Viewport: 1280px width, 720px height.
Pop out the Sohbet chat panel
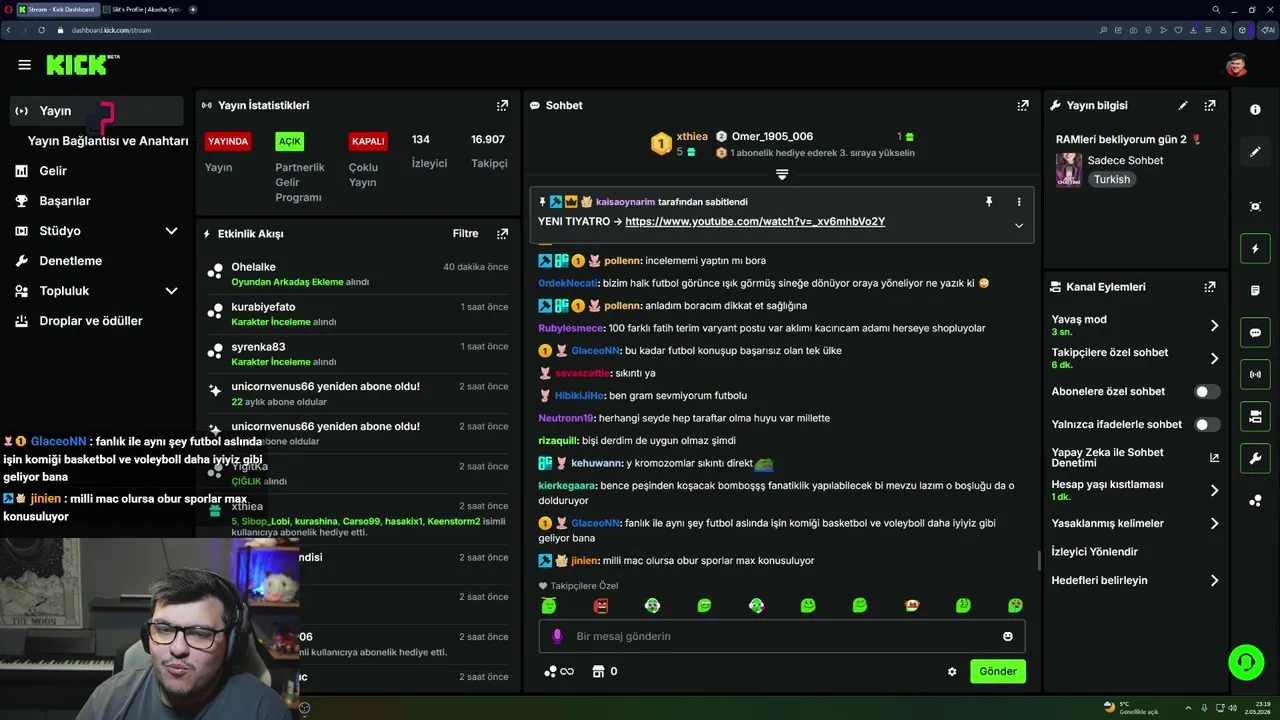coord(1023,105)
